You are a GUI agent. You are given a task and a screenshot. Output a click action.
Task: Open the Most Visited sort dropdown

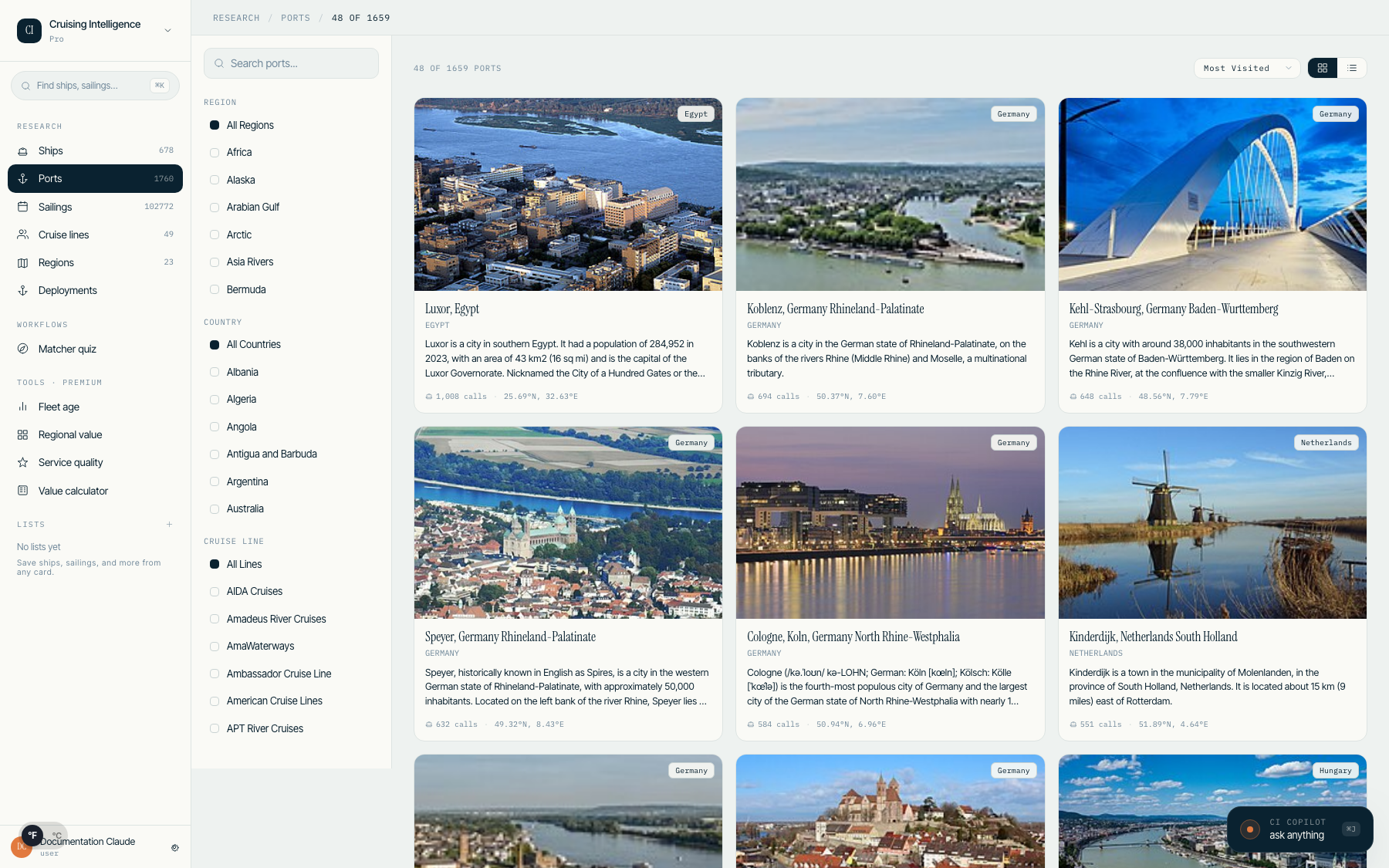tap(1247, 68)
